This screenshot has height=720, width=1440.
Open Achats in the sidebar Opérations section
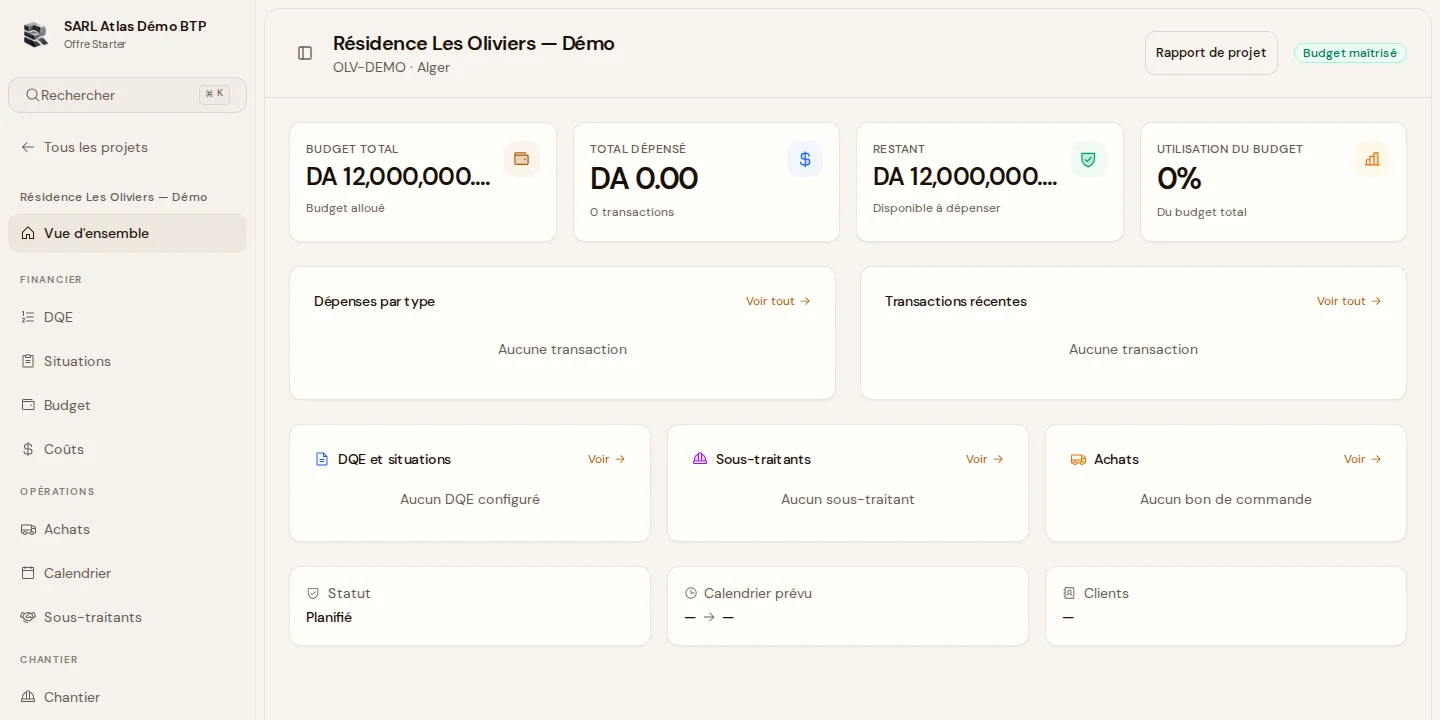[x=127, y=529]
